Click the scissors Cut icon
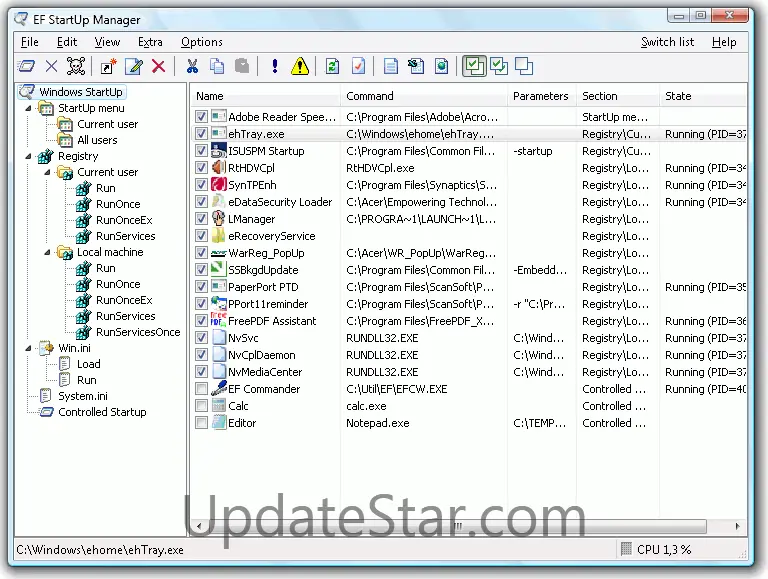The height and width of the screenshot is (579, 768). pyautogui.click(x=192, y=67)
